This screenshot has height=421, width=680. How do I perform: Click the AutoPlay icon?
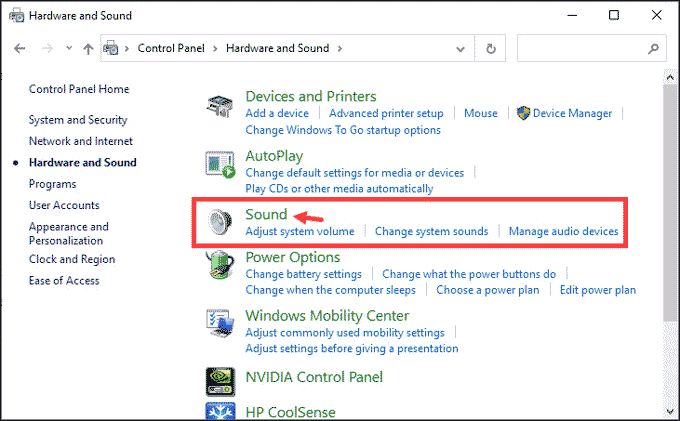(220, 165)
